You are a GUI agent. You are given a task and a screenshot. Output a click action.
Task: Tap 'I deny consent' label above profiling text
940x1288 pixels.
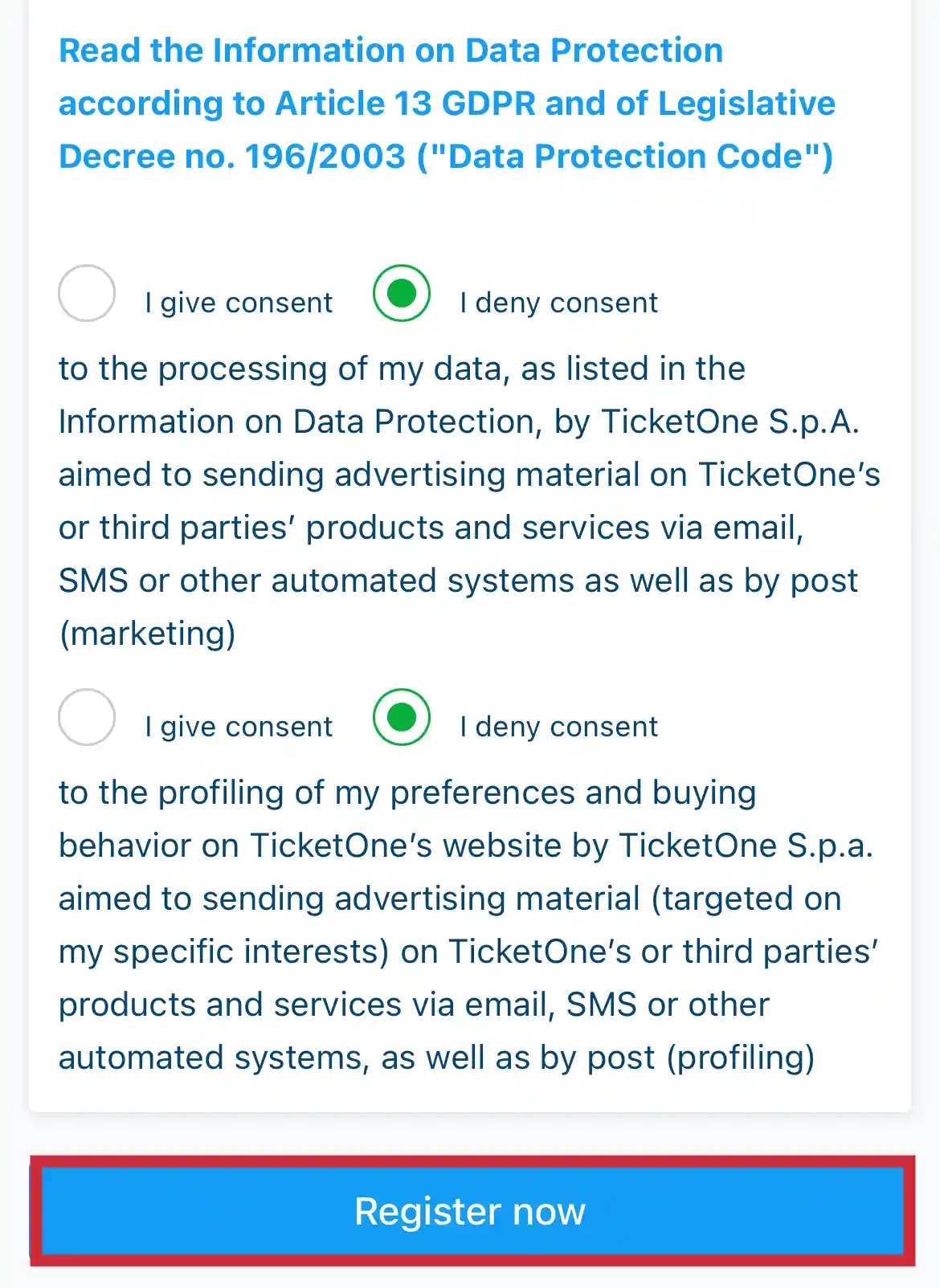(x=558, y=727)
